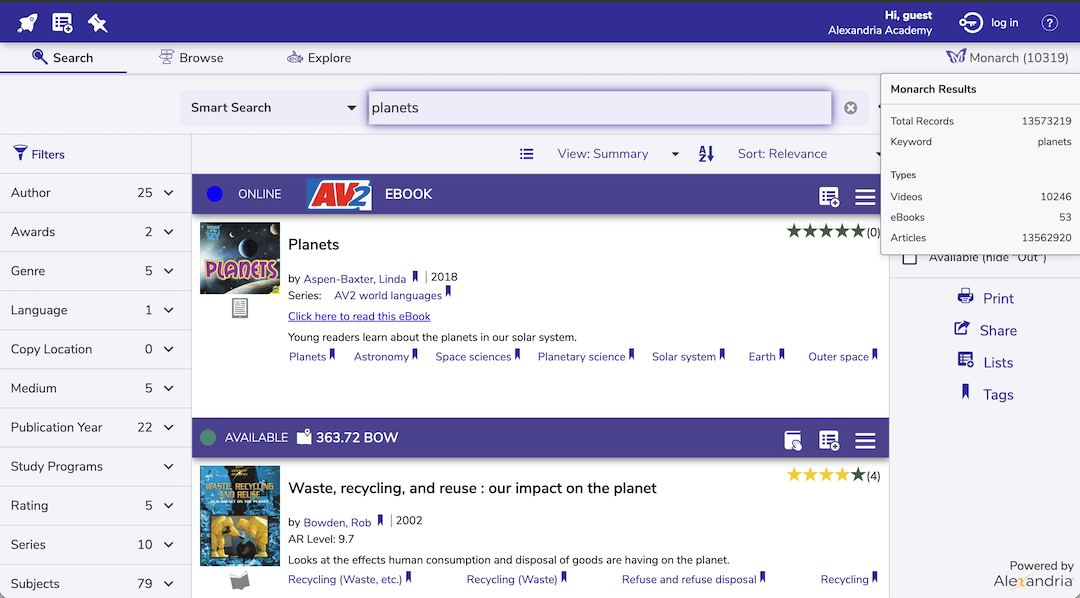Open hamburger menu on Planets eBook bar
Viewport: 1080px width, 598px height.
coord(865,197)
